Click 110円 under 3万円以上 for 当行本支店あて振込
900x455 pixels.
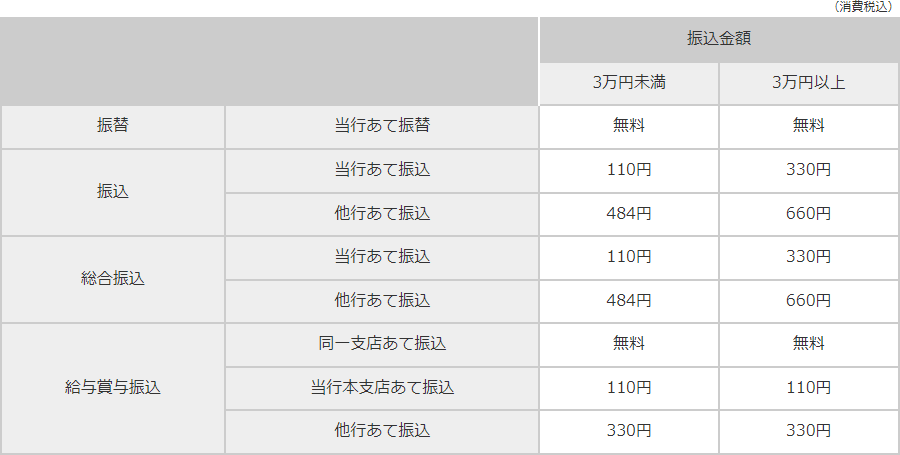pos(809,388)
